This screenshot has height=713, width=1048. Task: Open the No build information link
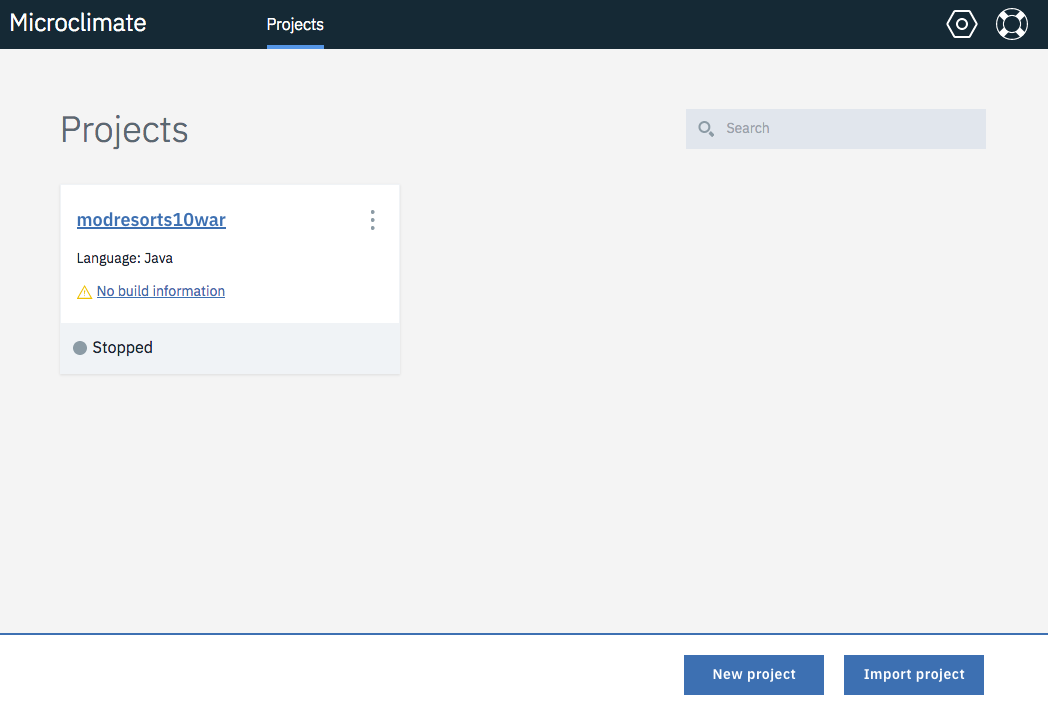160,291
